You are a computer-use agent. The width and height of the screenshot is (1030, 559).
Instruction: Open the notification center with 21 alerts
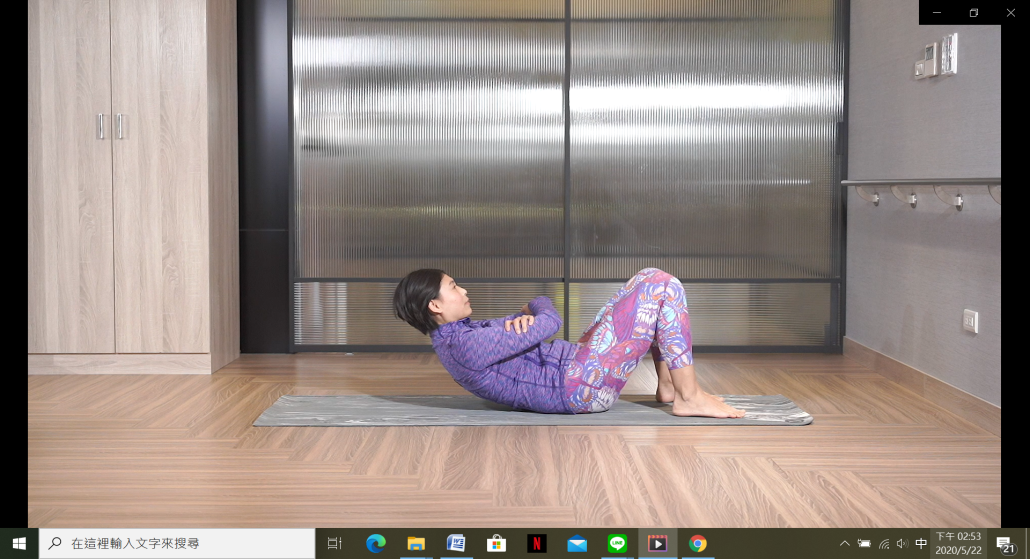tap(1004, 543)
